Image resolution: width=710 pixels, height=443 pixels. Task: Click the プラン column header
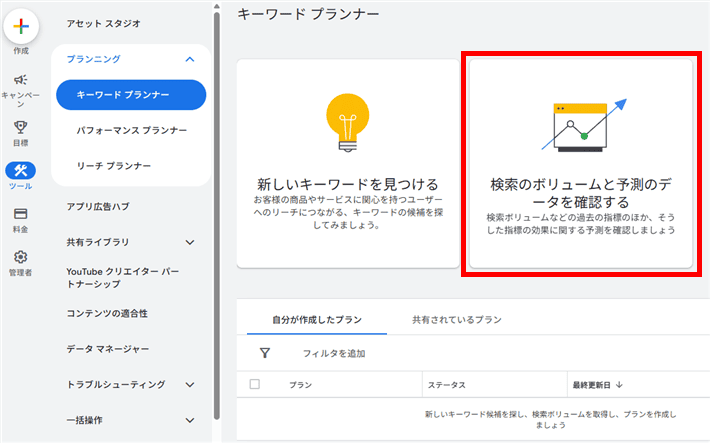pyautogui.click(x=301, y=385)
